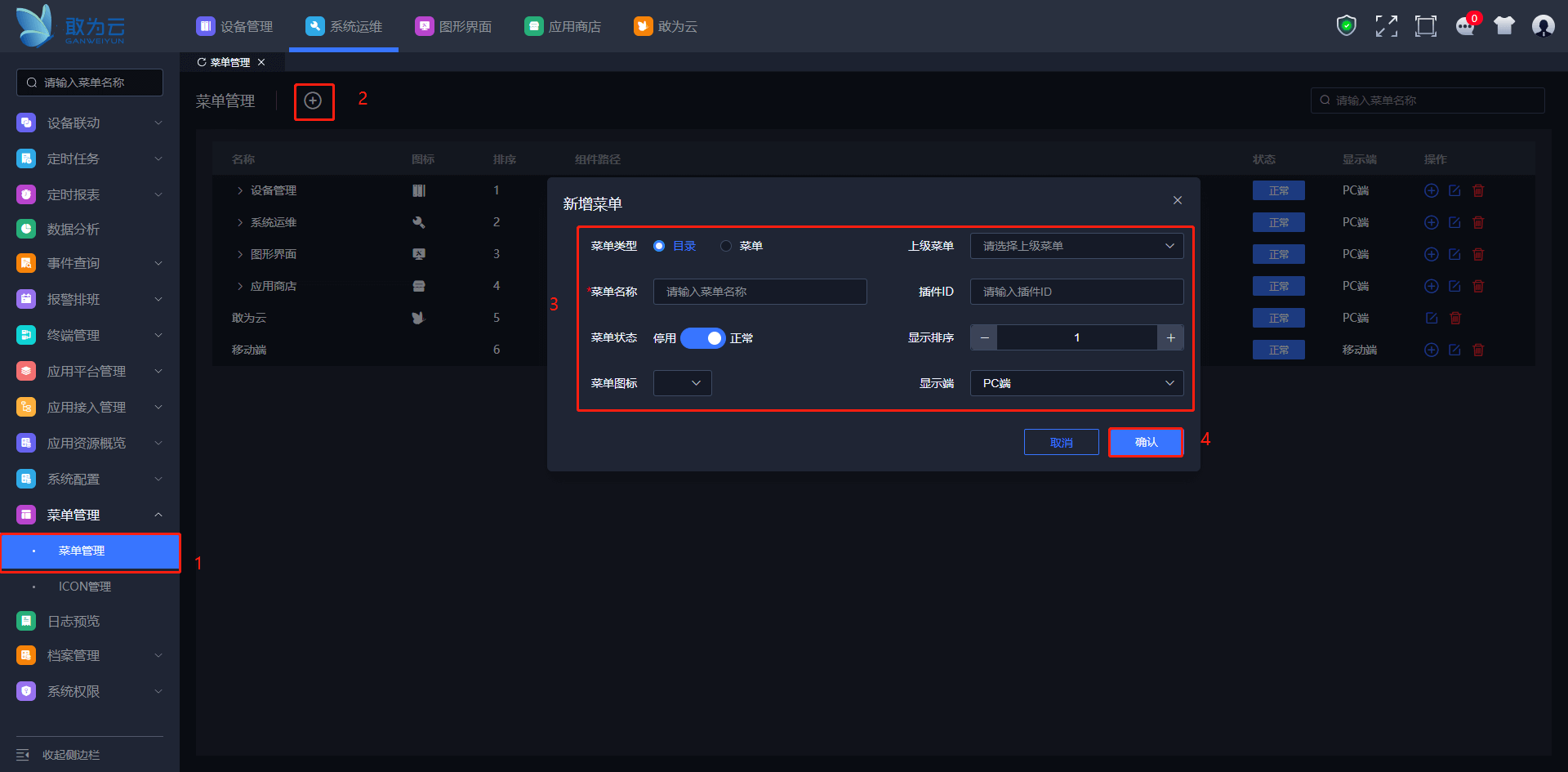Viewport: 1568px width, 772px height.
Task: Edit the 移动端 menu row
Action: [1454, 350]
